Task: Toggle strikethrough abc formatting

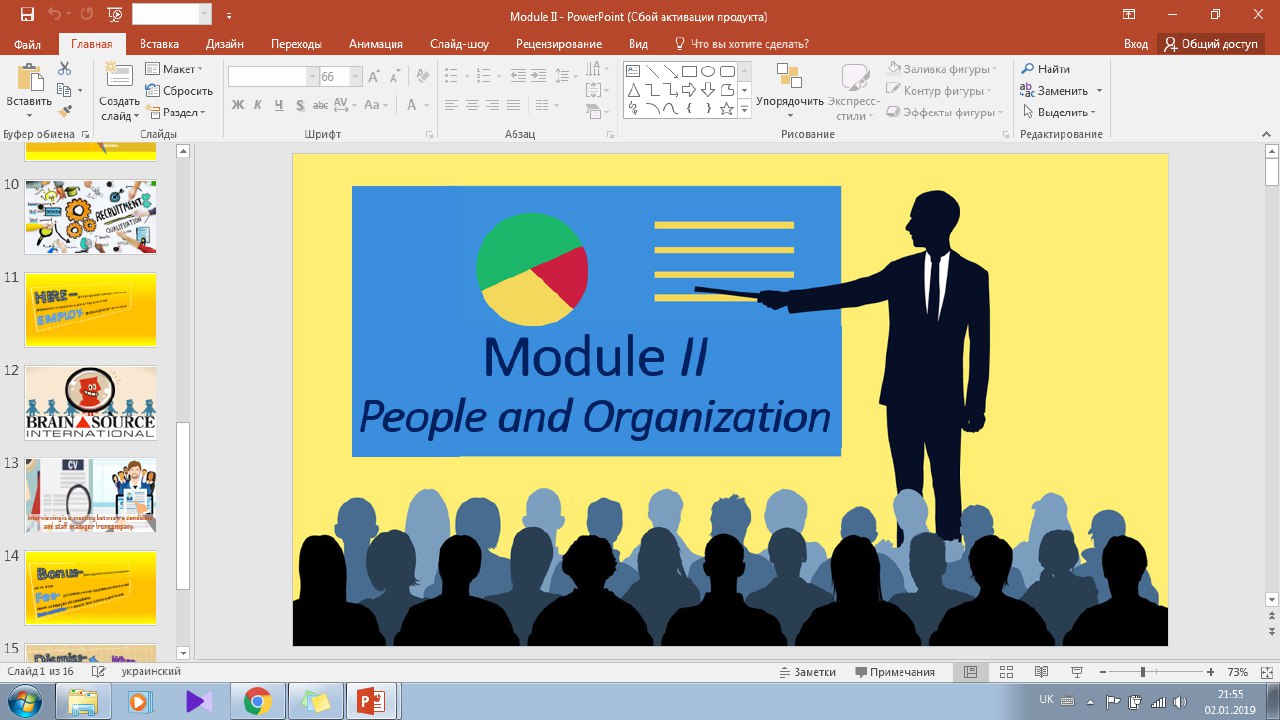Action: click(319, 105)
